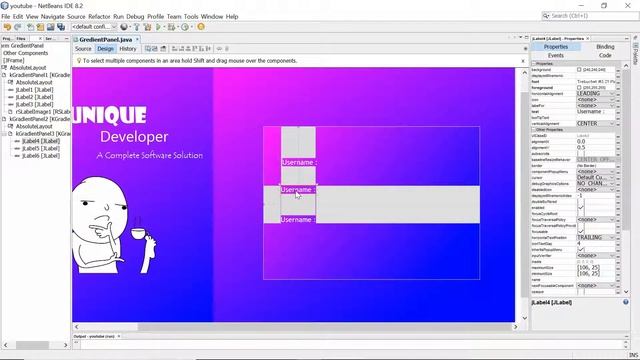Viewport: 640px width, 360px height.
Task: Toggle the doubleBuffered checkbox
Action: tap(580, 202)
